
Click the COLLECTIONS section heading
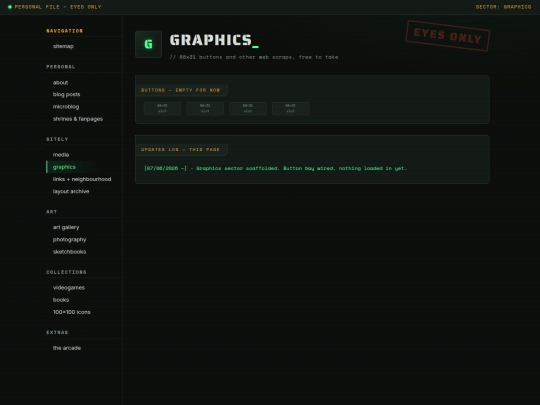pyautogui.click(x=66, y=272)
